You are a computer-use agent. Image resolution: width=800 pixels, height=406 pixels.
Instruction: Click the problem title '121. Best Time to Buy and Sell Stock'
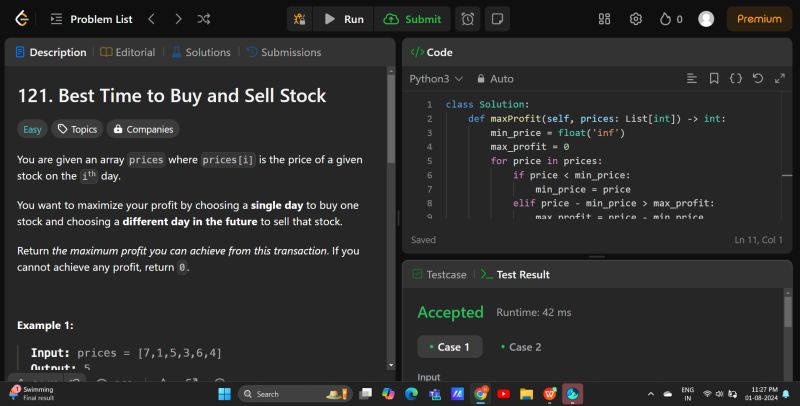click(x=172, y=95)
